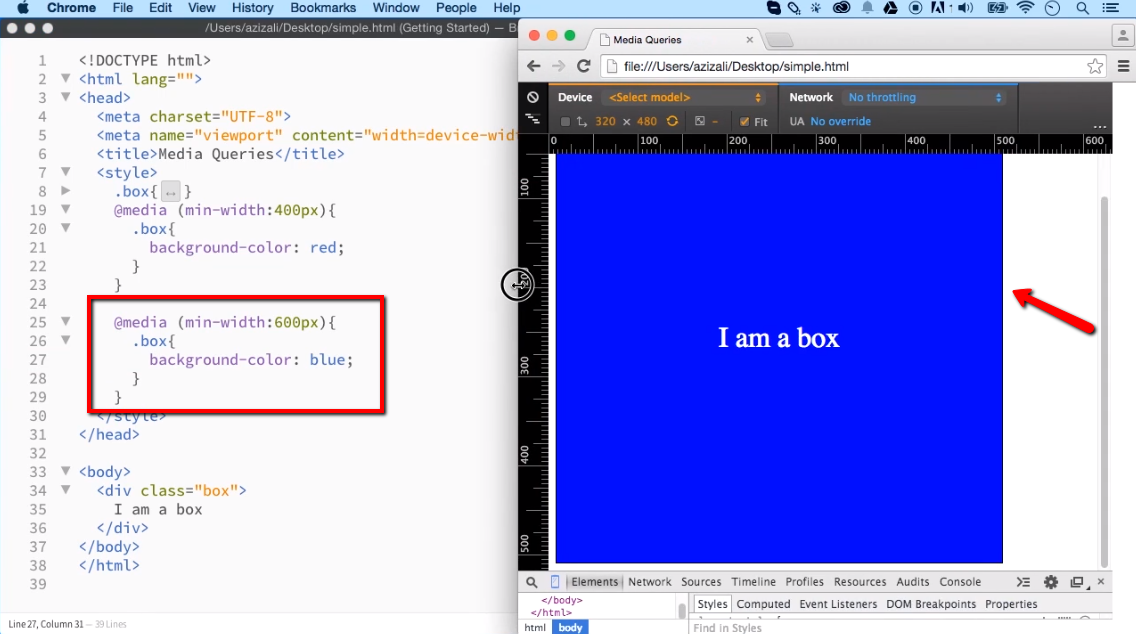Enable the screen resolution emulation checkbox
This screenshot has width=1136, height=634.
pos(565,122)
